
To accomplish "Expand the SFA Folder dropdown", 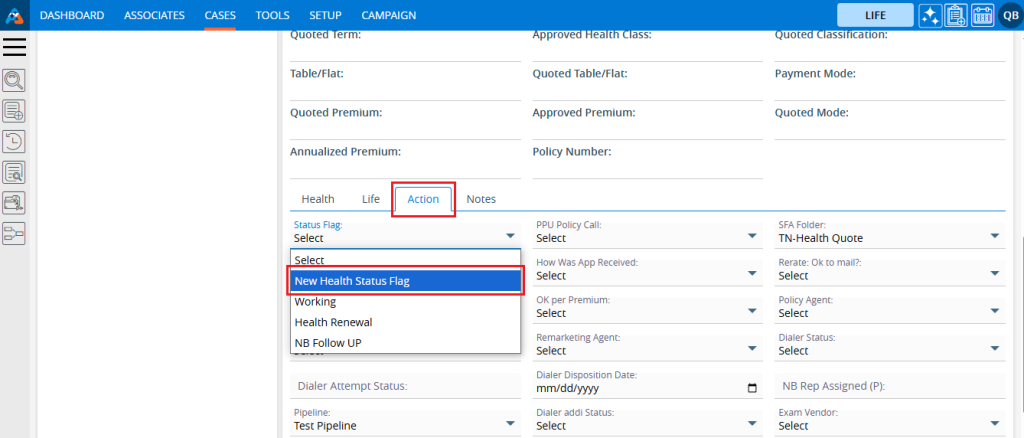I will (888, 238).
